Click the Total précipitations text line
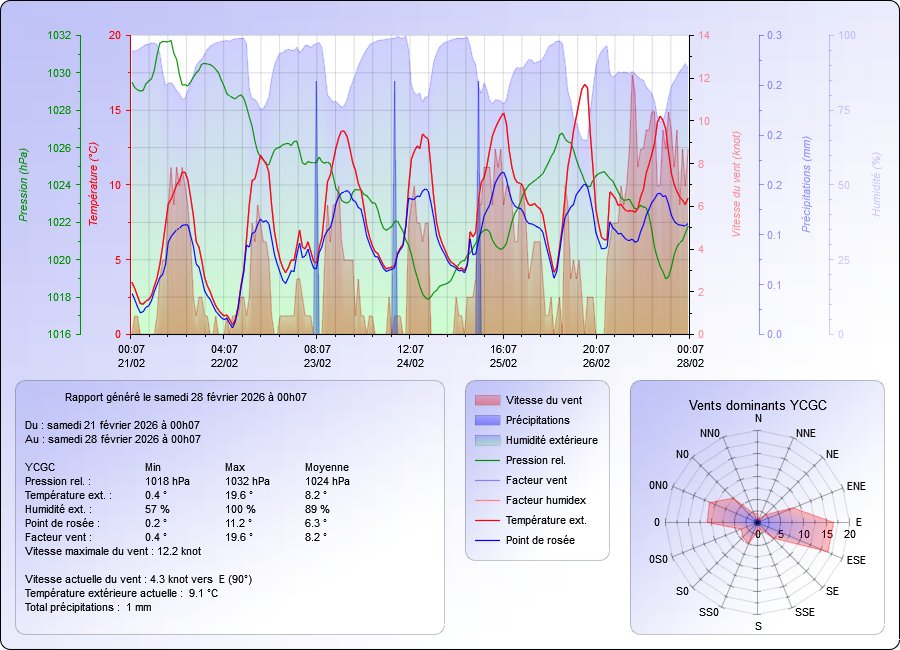 [88, 607]
